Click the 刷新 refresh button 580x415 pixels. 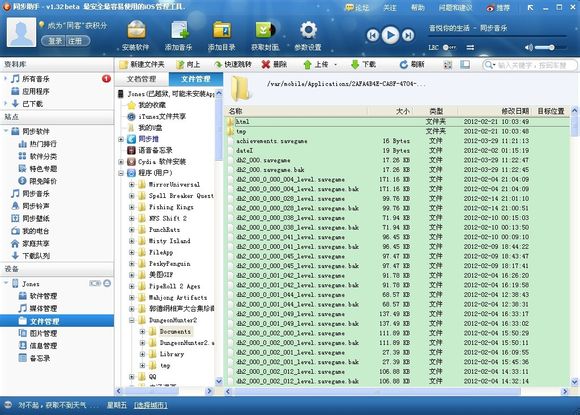412,64
